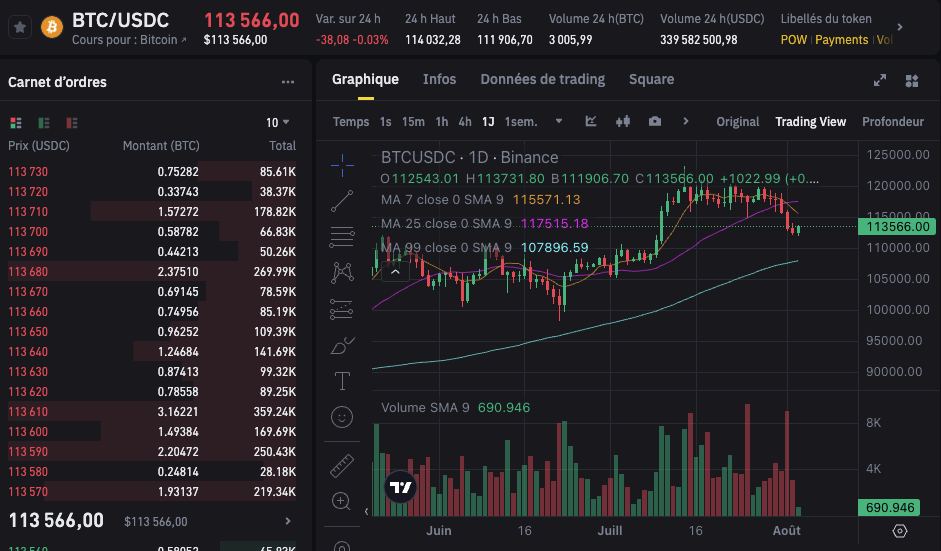Image resolution: width=941 pixels, height=551 pixels.
Task: Collapse the indicator legend with chevron
Action: pos(395,272)
